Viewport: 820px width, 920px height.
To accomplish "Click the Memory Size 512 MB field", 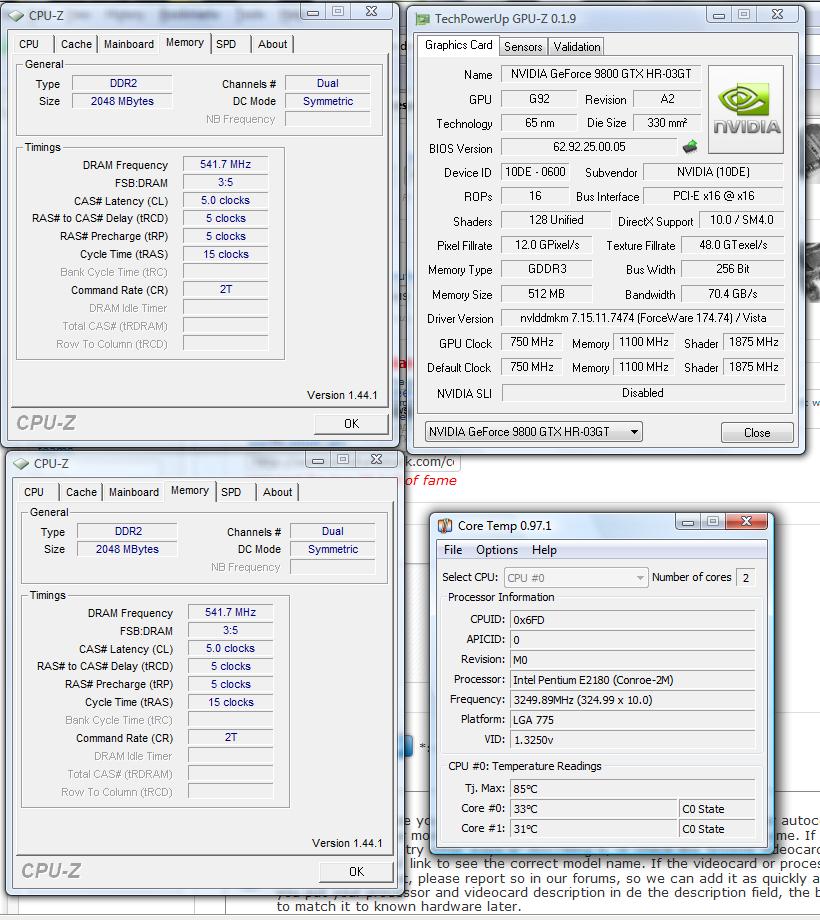I will pyautogui.click(x=547, y=294).
